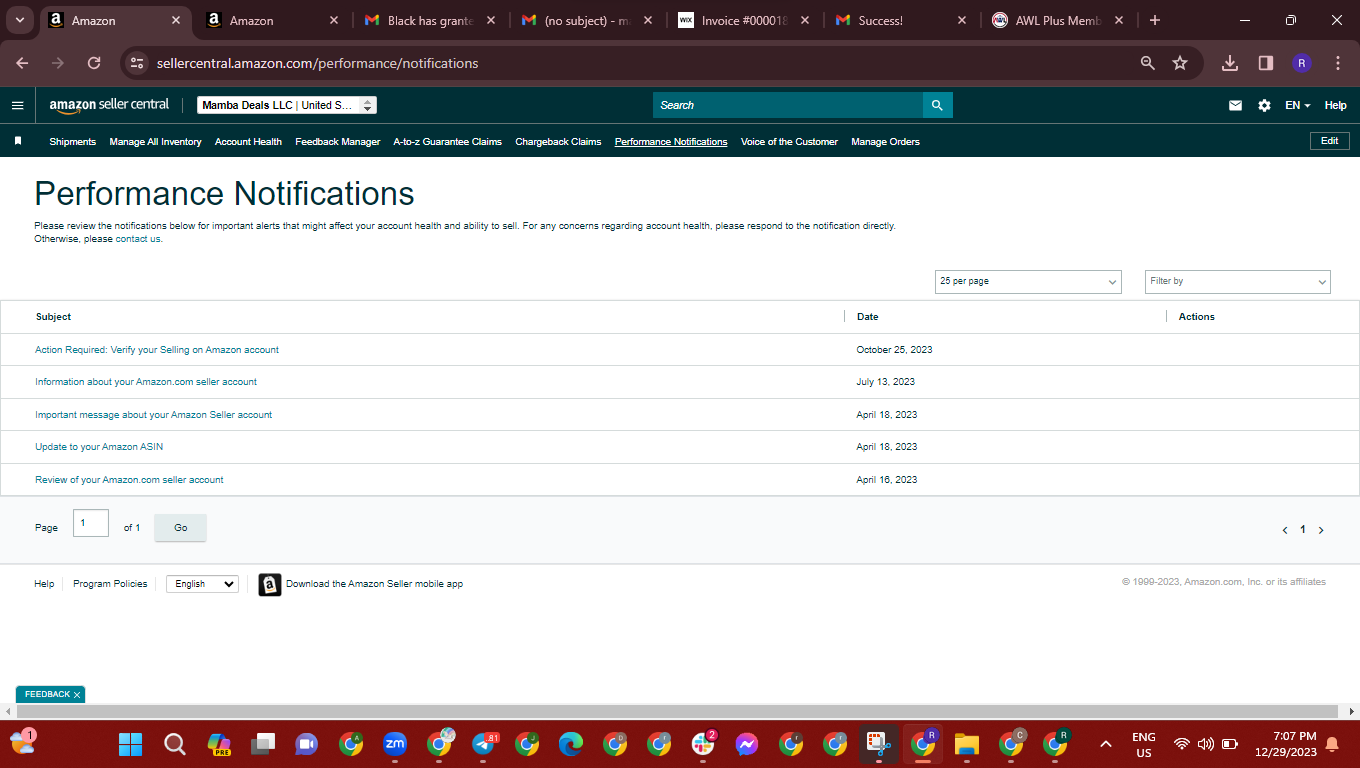Click the Help link in the header

[x=1335, y=105]
